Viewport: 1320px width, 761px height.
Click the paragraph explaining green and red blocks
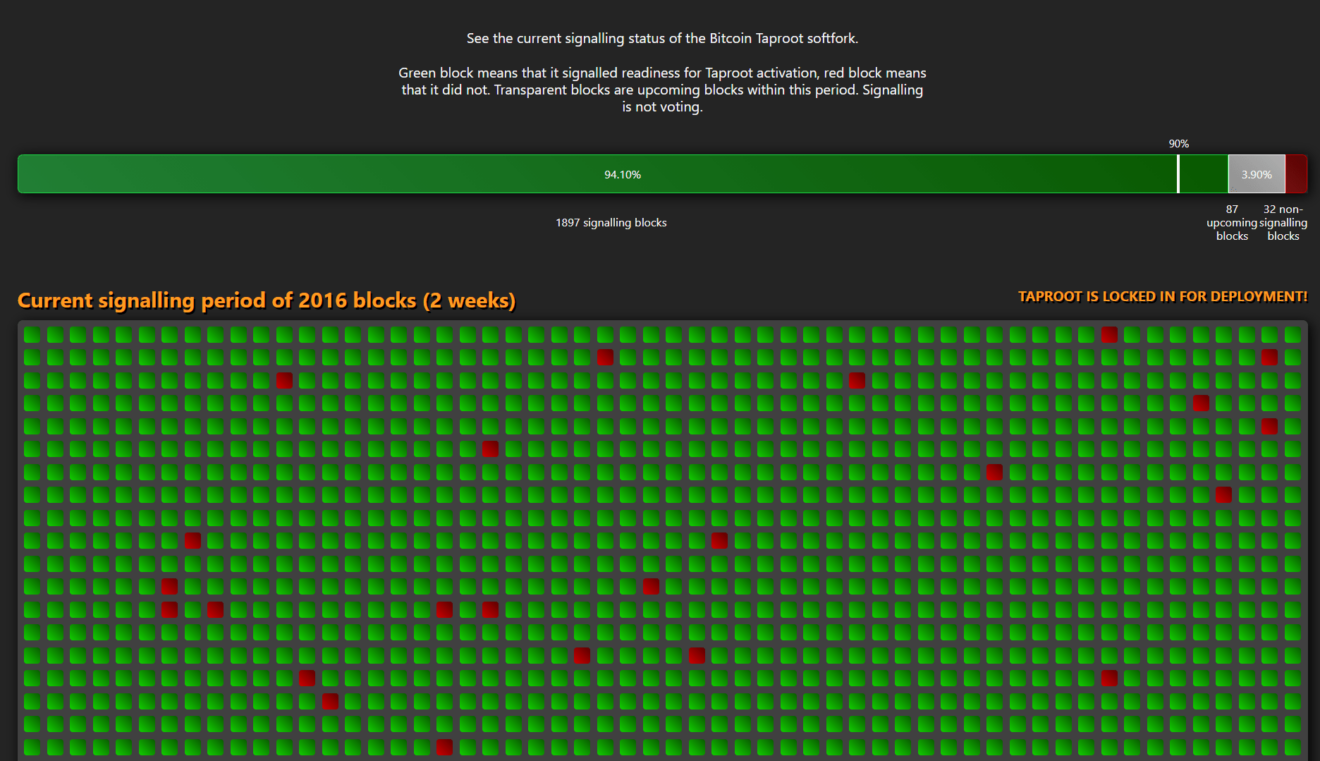(x=663, y=90)
